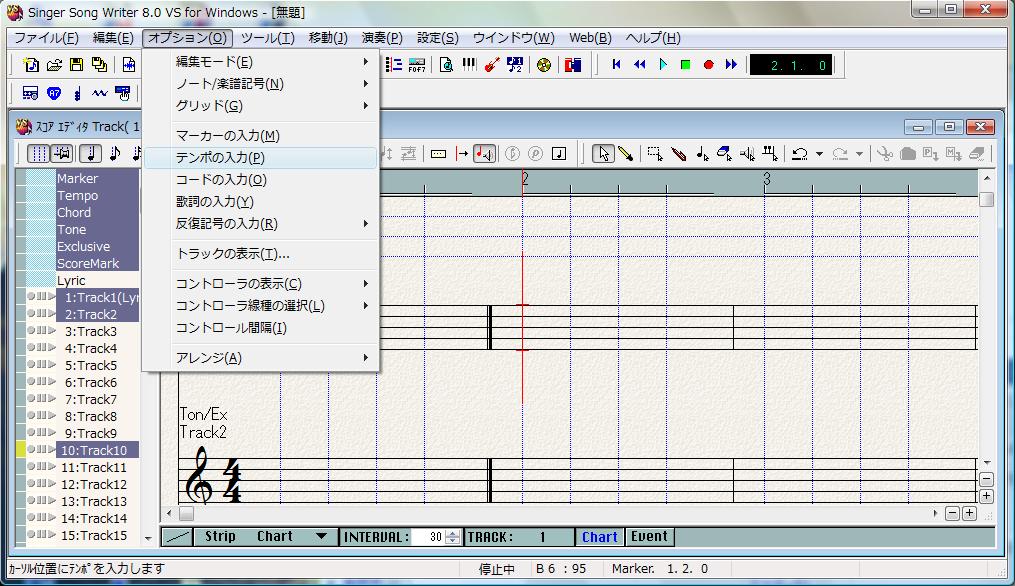Choose トラックの表示(T)... from the menu
The image size is (1015, 586).
(262, 254)
